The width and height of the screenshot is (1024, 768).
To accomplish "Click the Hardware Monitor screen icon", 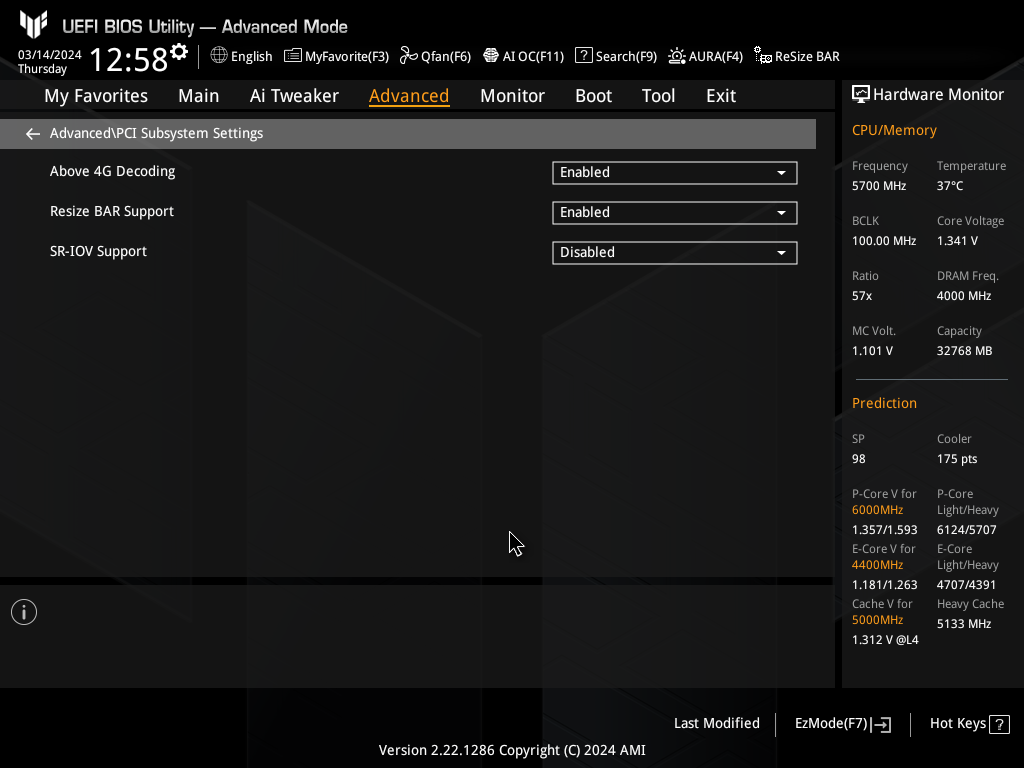I will [x=861, y=95].
